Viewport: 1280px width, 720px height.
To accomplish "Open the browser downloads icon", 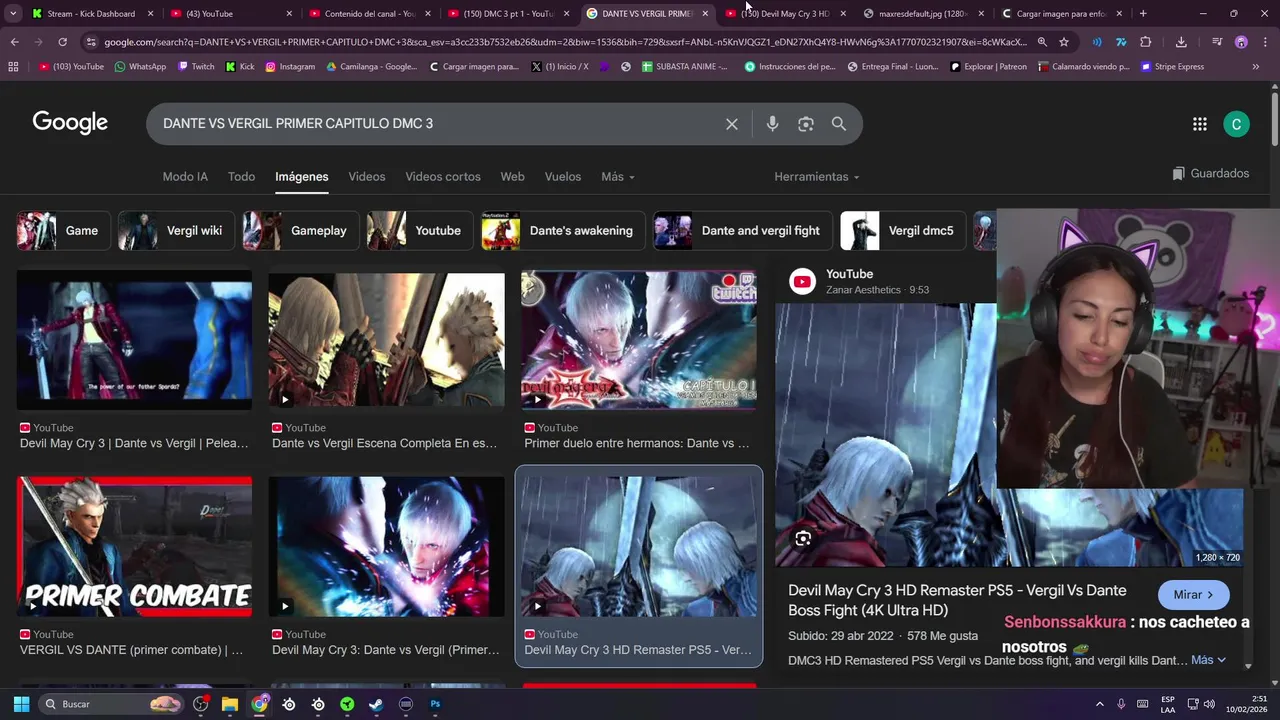I will click(1181, 42).
